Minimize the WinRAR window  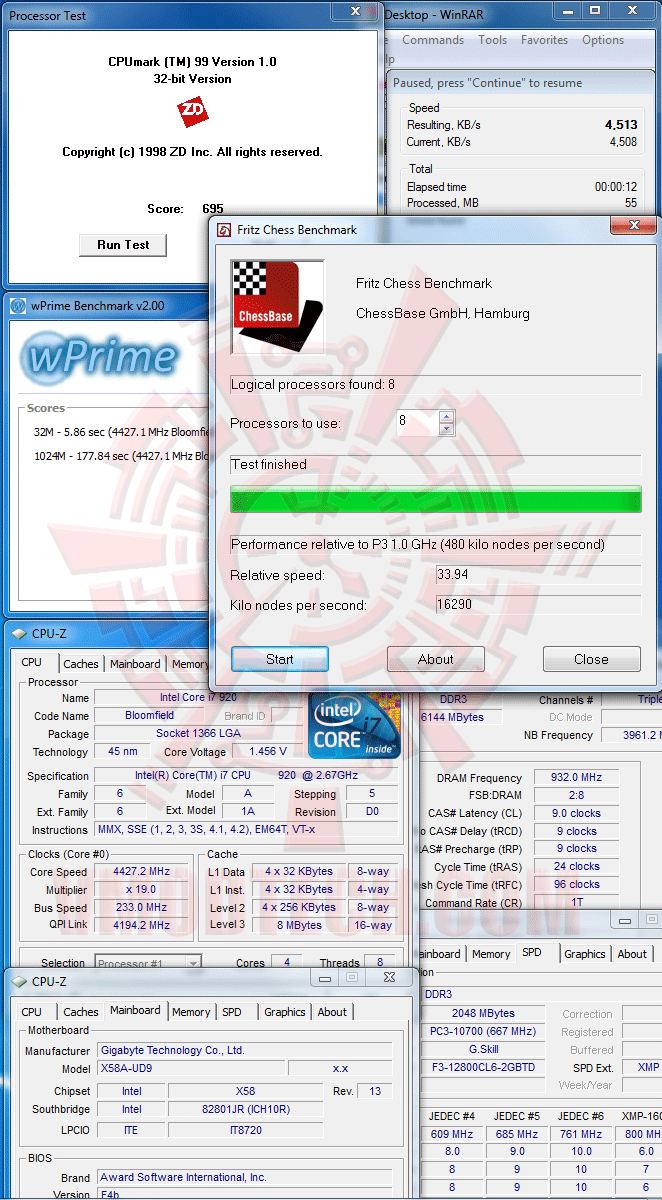567,11
